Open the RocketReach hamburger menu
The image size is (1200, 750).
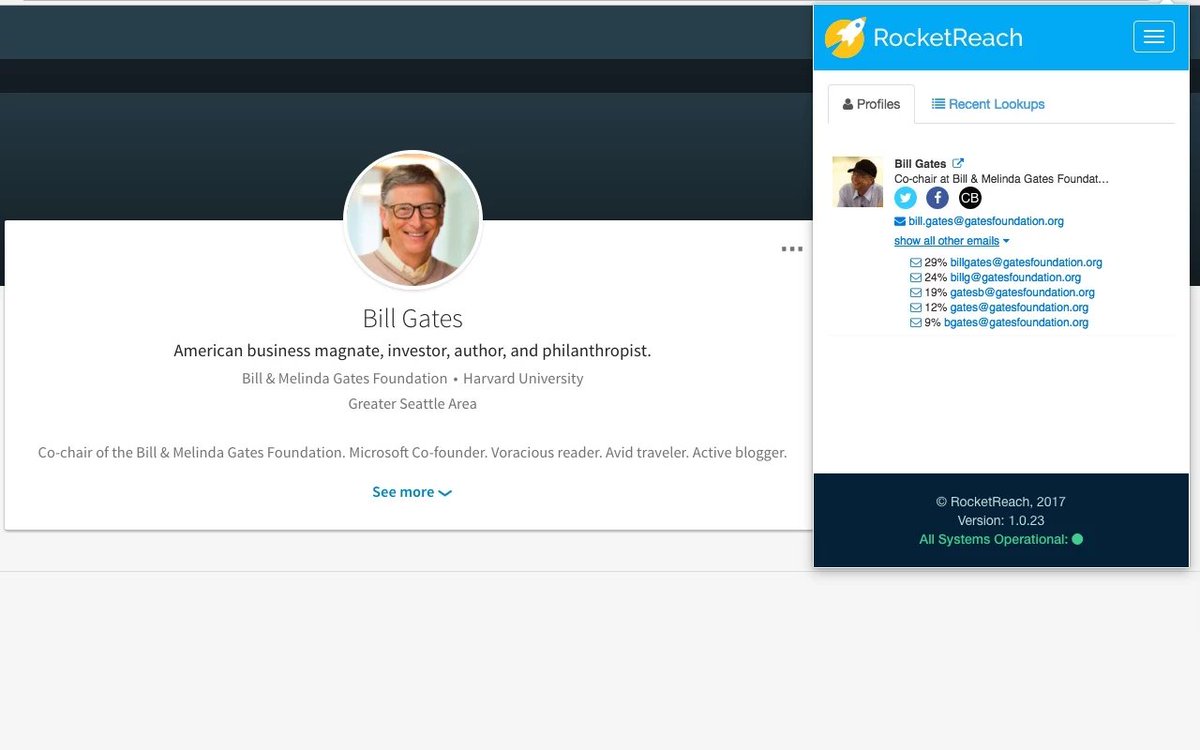[x=1153, y=37]
